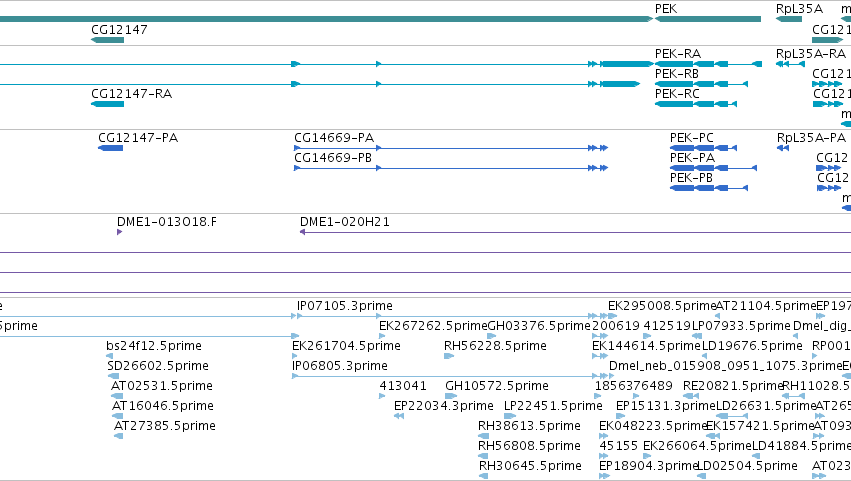This screenshot has height=481, width=851.
Task: Click the bs24f12.5prime EST arrow
Action: (x=110, y=356)
